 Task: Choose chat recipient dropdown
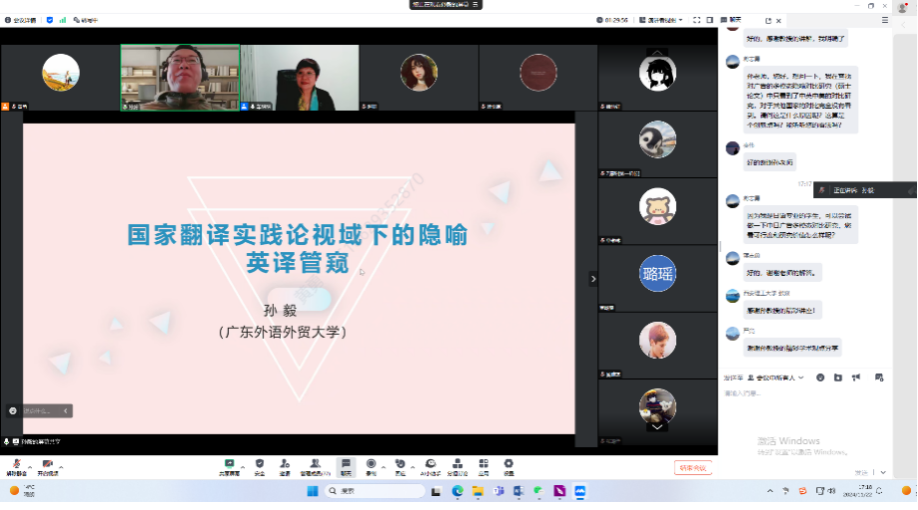coord(775,378)
